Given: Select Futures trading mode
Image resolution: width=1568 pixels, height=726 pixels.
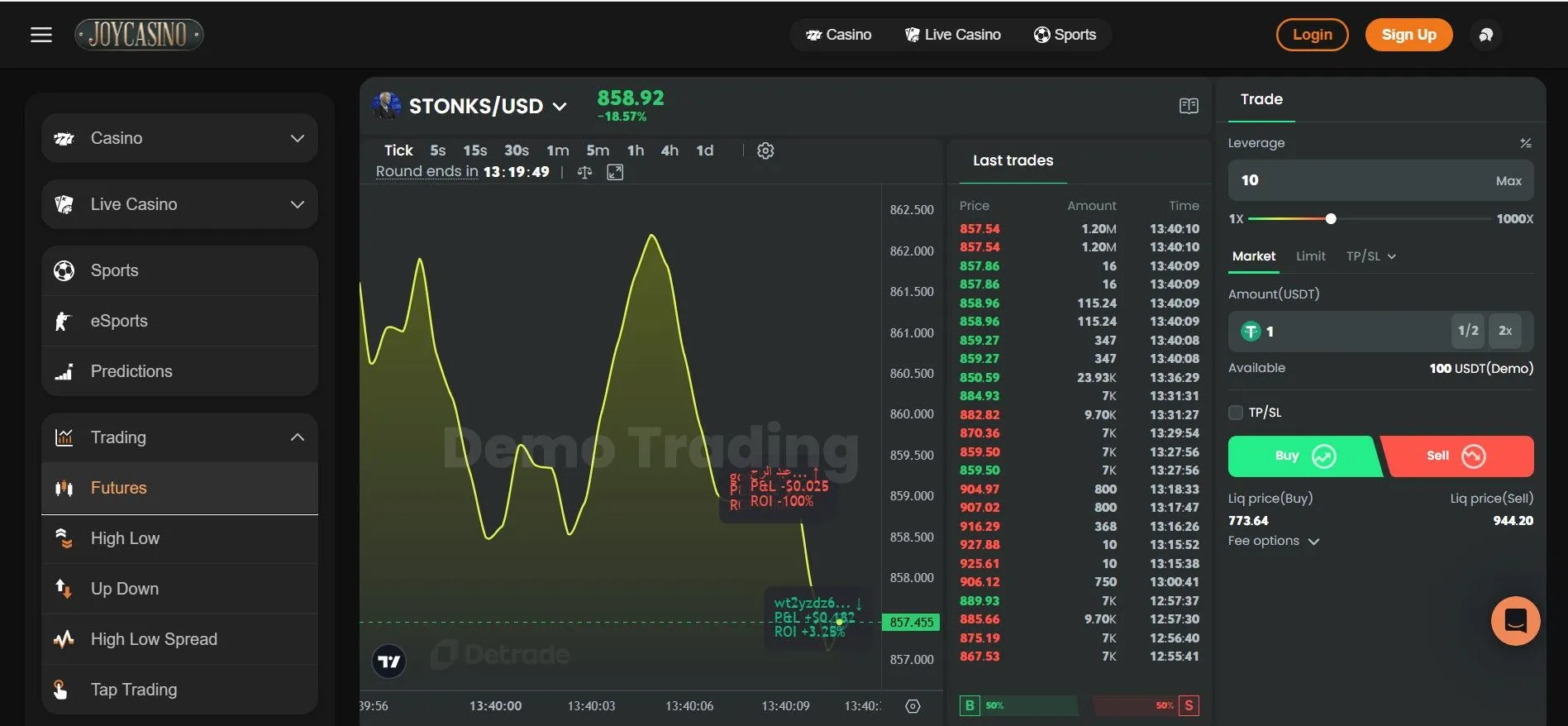Looking at the screenshot, I should pos(179,488).
